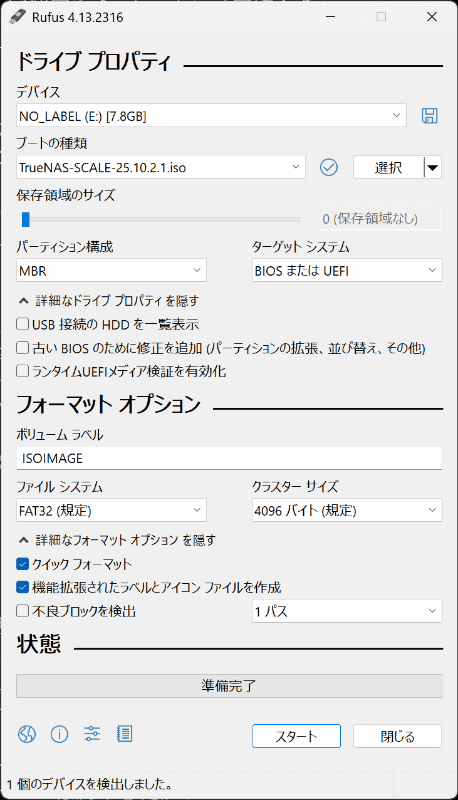Close the Rufus window with X
458x800 pixels.
(x=431, y=17)
